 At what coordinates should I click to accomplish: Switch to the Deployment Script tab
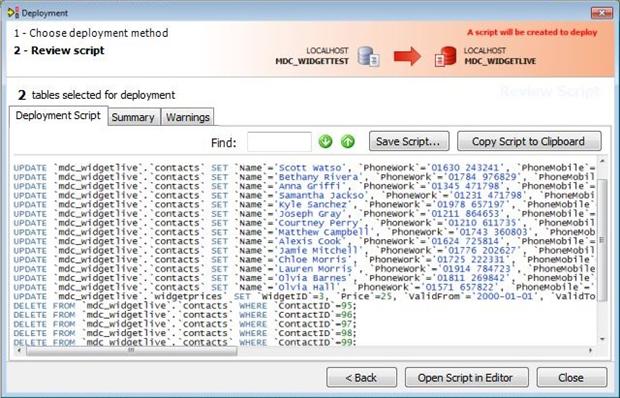[58, 116]
